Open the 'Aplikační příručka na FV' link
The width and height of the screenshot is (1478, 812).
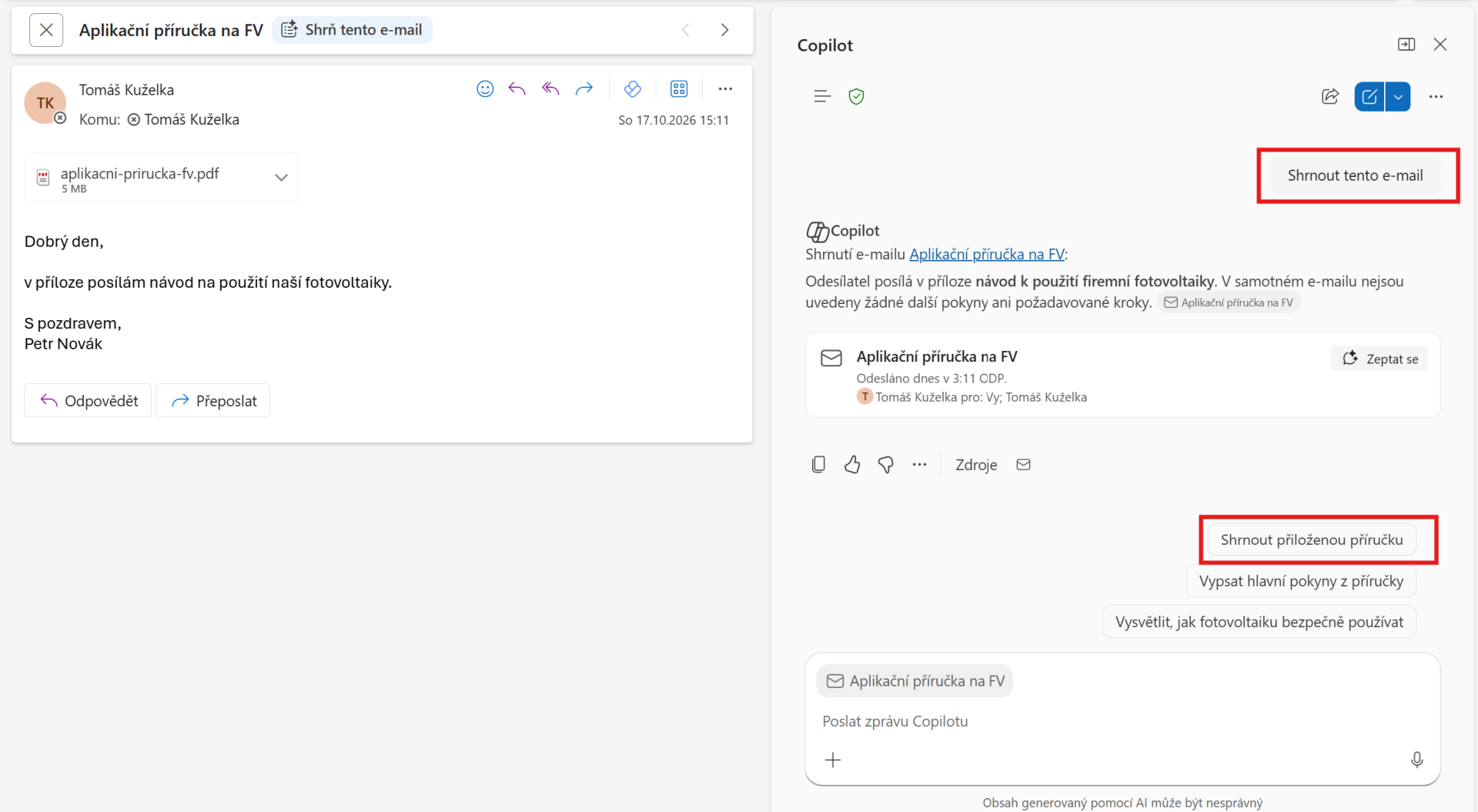click(987, 254)
